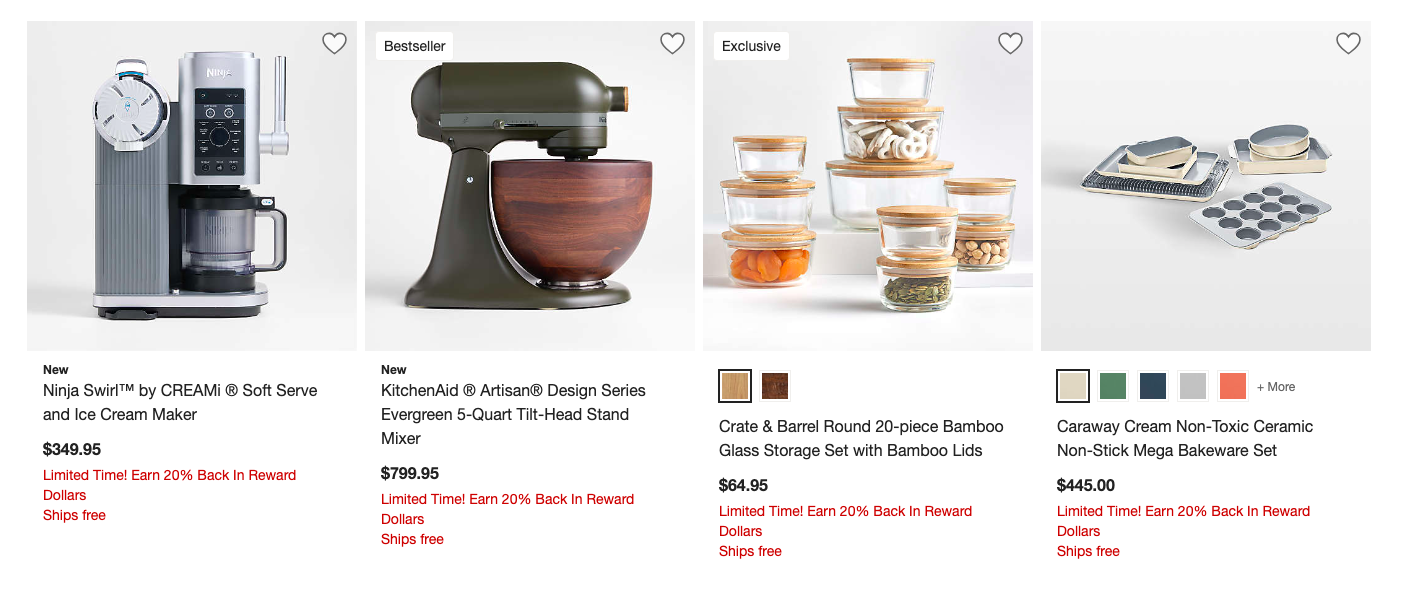Toggle heart on Caraway Bakeware Set

click(x=1348, y=43)
